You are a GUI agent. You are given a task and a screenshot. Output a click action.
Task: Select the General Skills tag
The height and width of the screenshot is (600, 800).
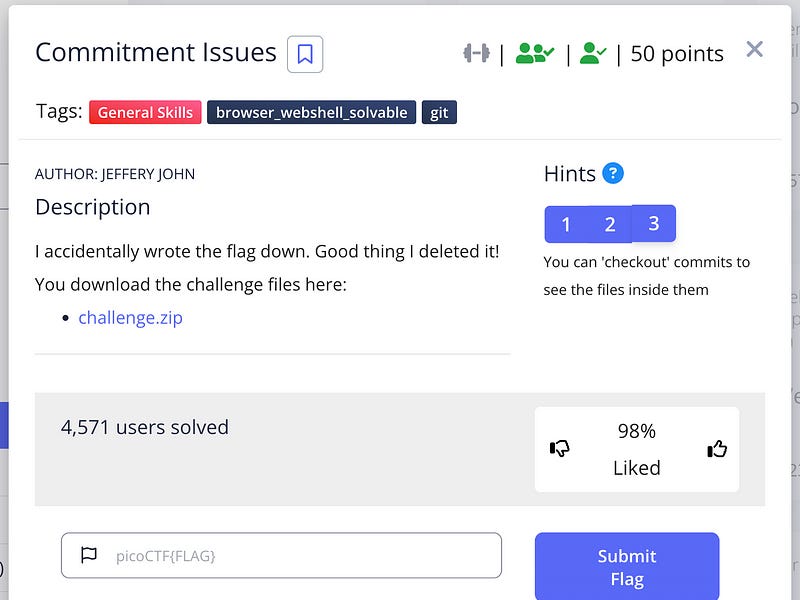pyautogui.click(x=144, y=112)
